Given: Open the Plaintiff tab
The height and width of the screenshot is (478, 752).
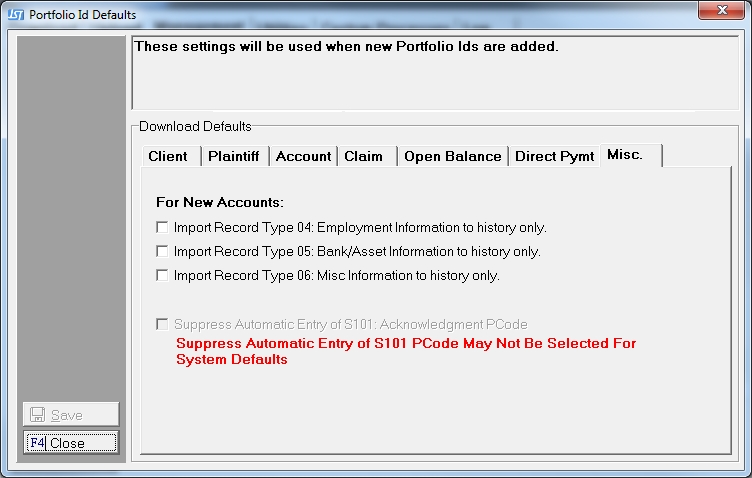Looking at the screenshot, I should click(x=234, y=156).
